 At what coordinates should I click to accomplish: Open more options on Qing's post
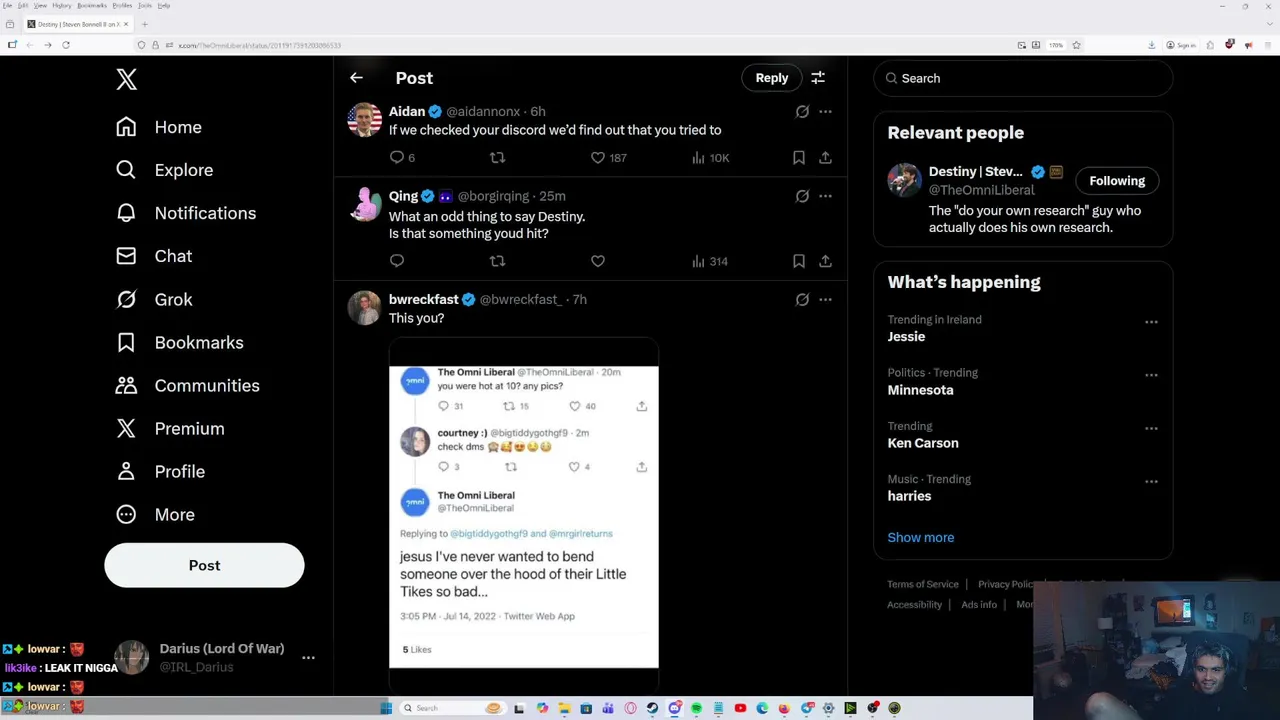[x=825, y=196]
